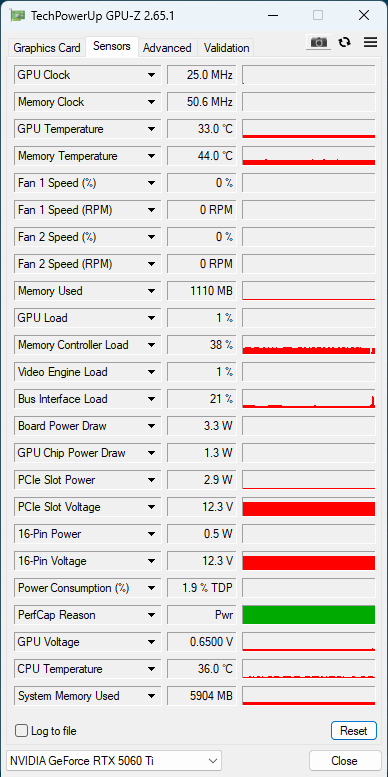
Task: Switch to the Graphics Card tab
Action: point(47,48)
